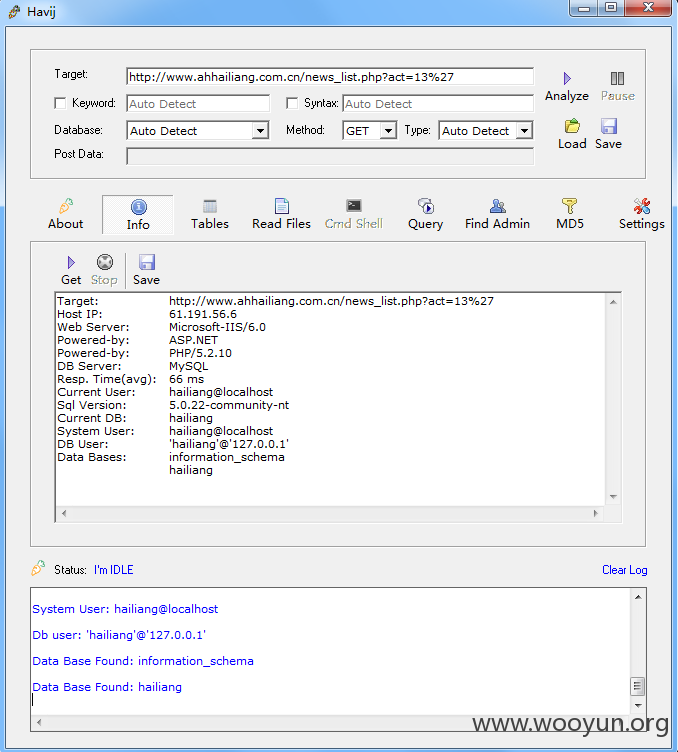Screen dimensions: 678x752
Task: Click the log panel scrollbar thumb
Action: pos(637,686)
